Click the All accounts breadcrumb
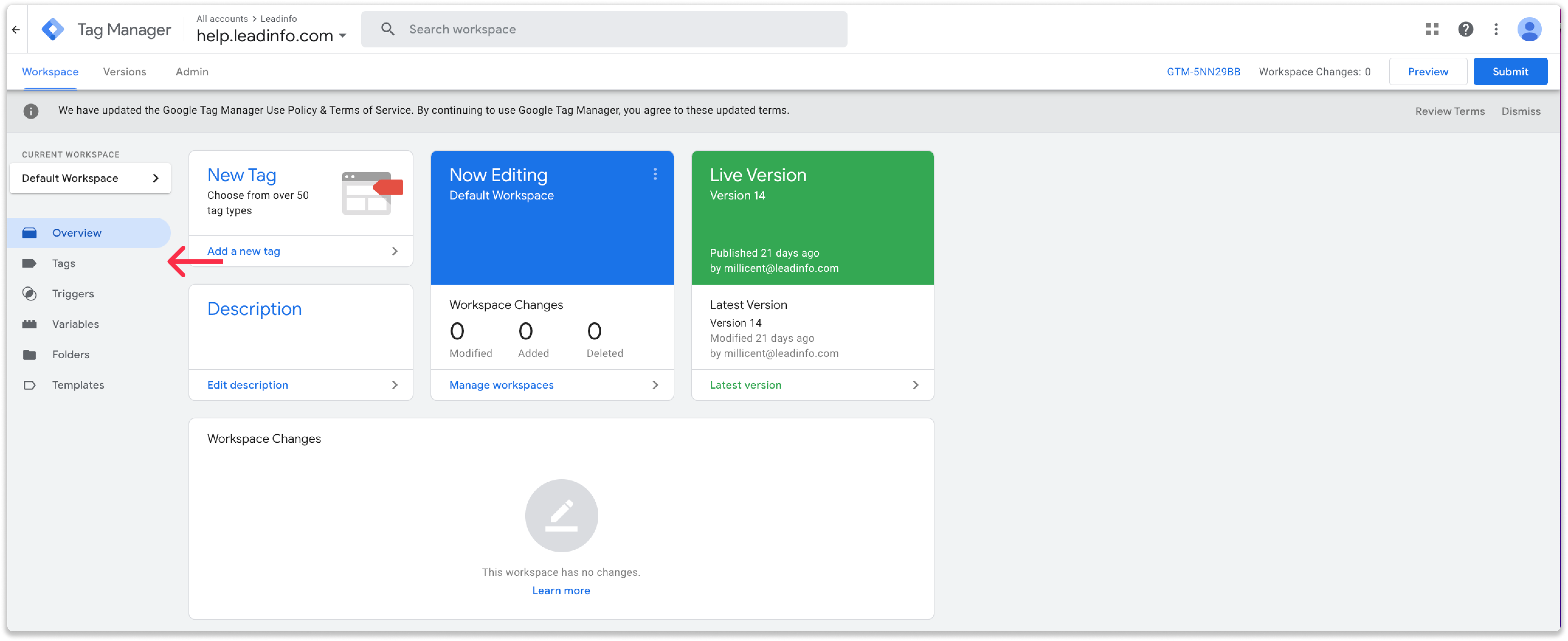The image size is (1568, 641). (222, 19)
